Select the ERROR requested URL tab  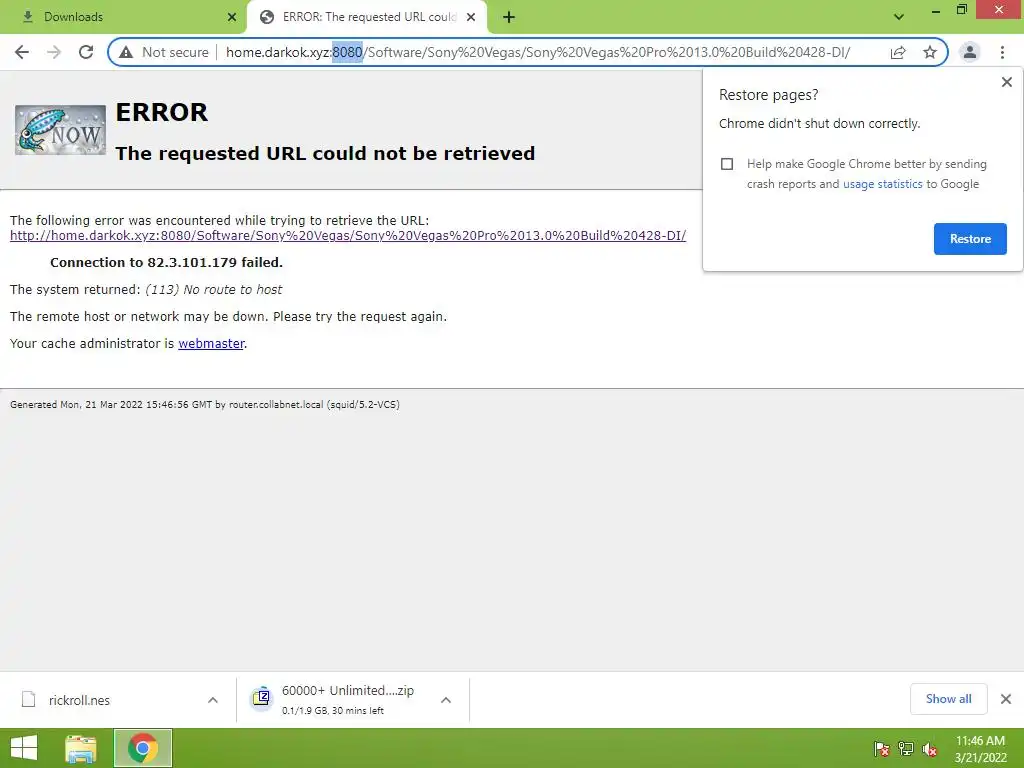[367, 17]
